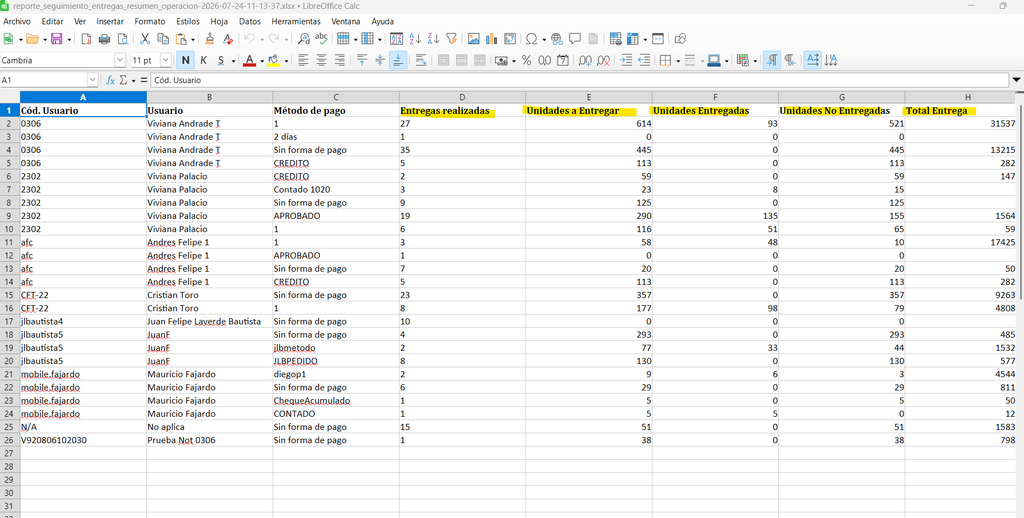
Task: Insert a chart using chart icon
Action: coord(492,39)
